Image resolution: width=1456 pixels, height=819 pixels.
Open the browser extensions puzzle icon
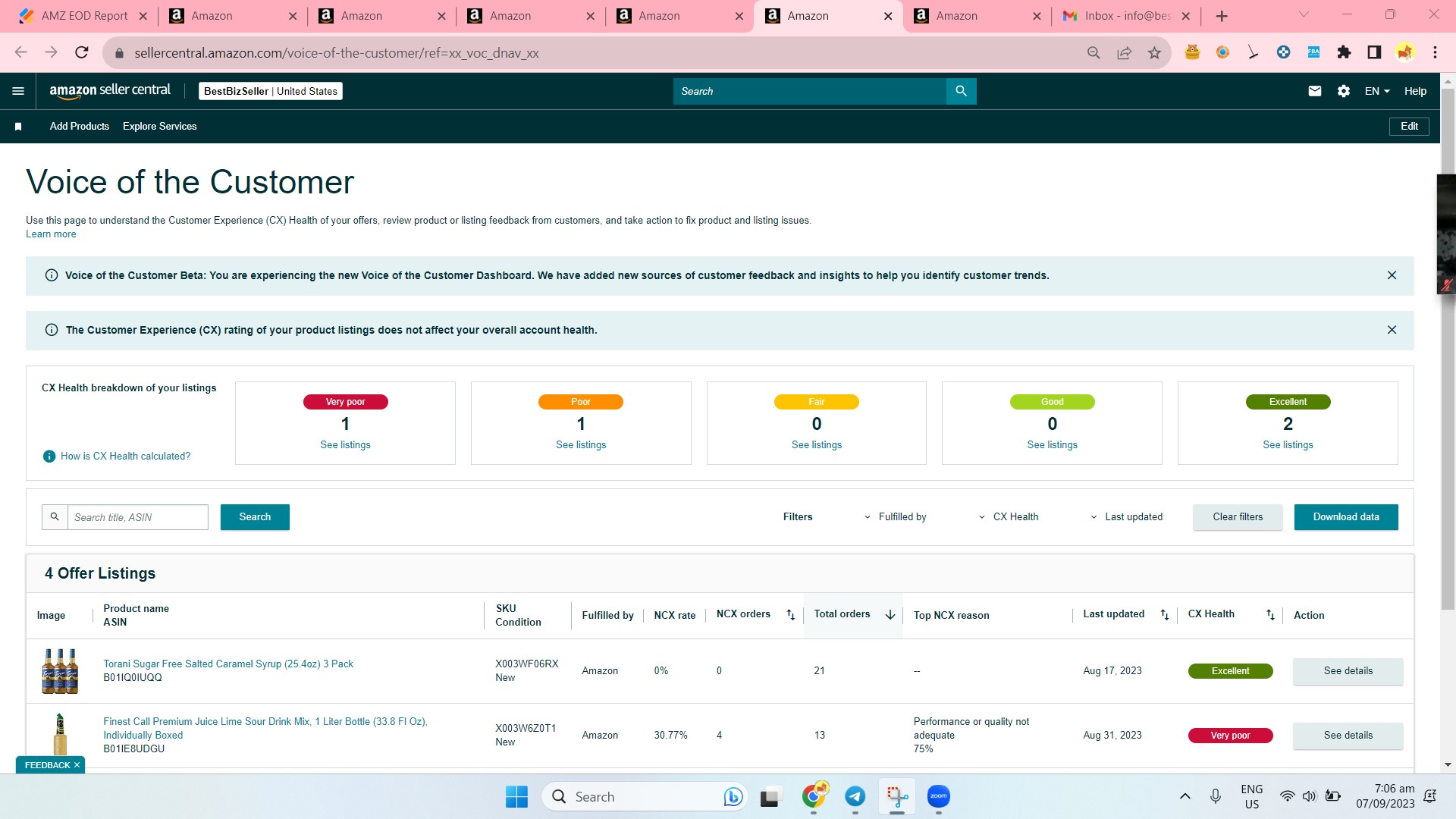coord(1344,52)
